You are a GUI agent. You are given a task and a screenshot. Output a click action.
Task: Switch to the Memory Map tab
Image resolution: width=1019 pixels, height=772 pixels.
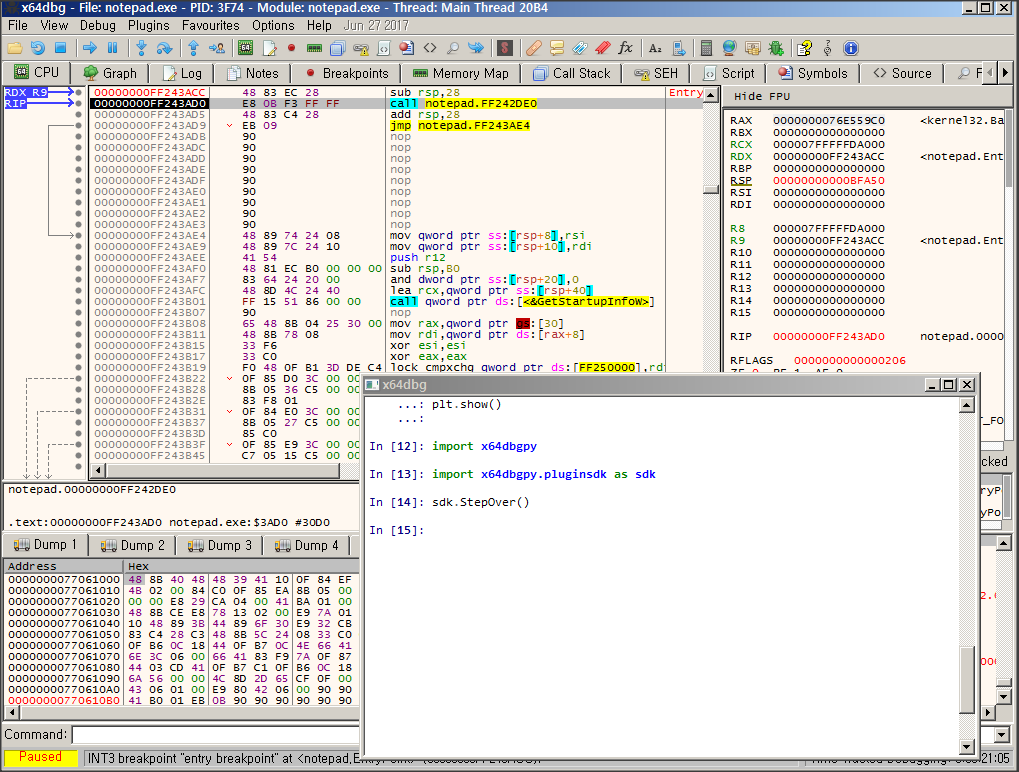[x=461, y=73]
